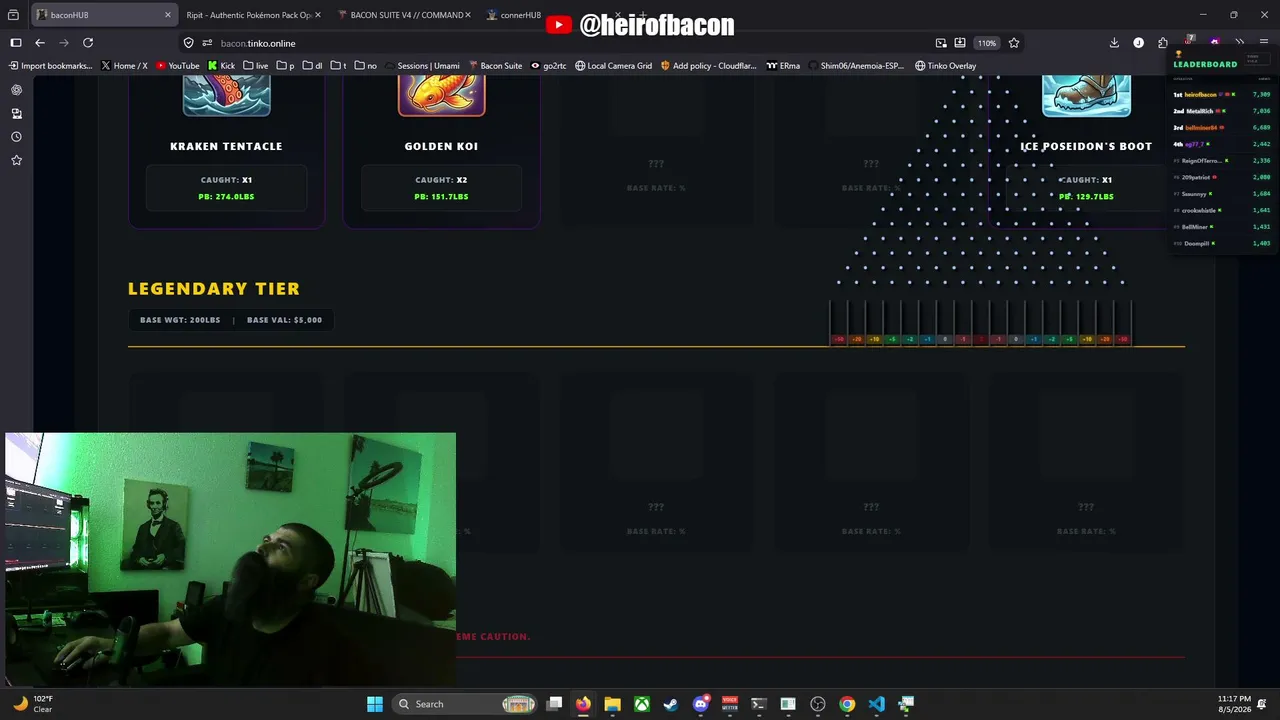Open the 't' bookmarks folder
1280x720 pixels.
pos(339,66)
